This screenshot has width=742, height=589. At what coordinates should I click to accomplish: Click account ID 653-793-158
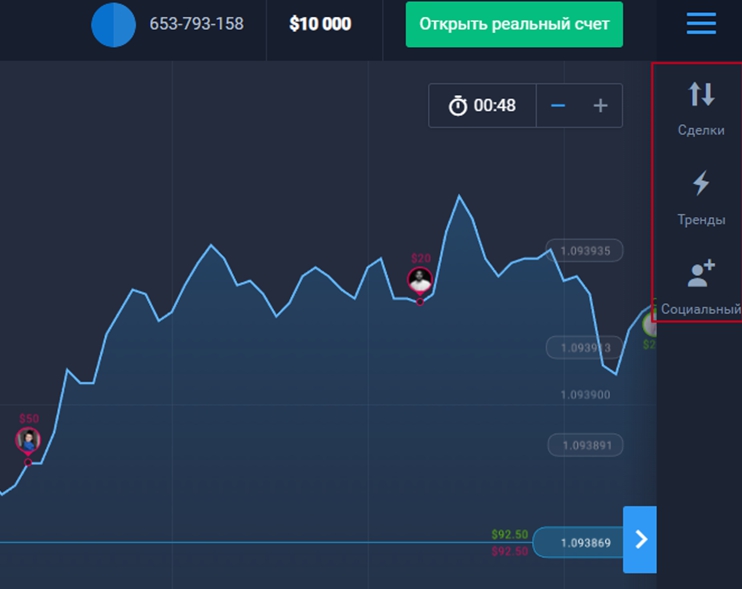(x=196, y=24)
